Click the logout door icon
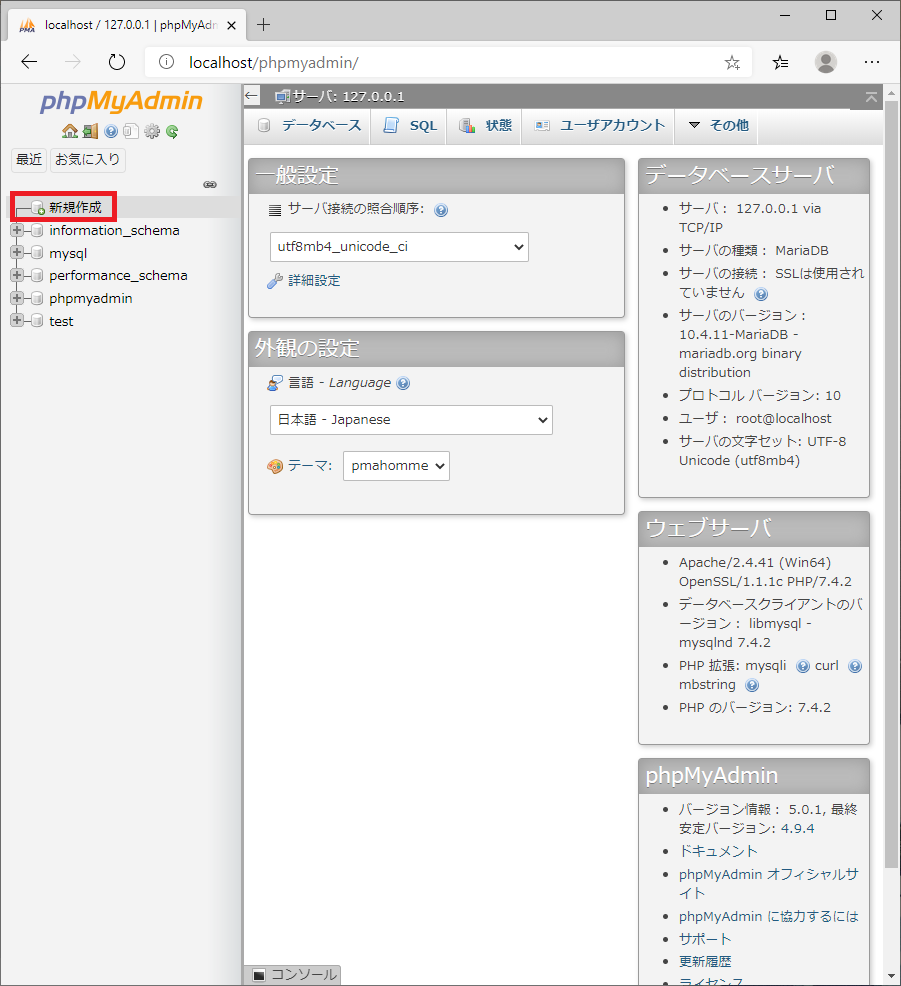901x986 pixels. (91, 131)
